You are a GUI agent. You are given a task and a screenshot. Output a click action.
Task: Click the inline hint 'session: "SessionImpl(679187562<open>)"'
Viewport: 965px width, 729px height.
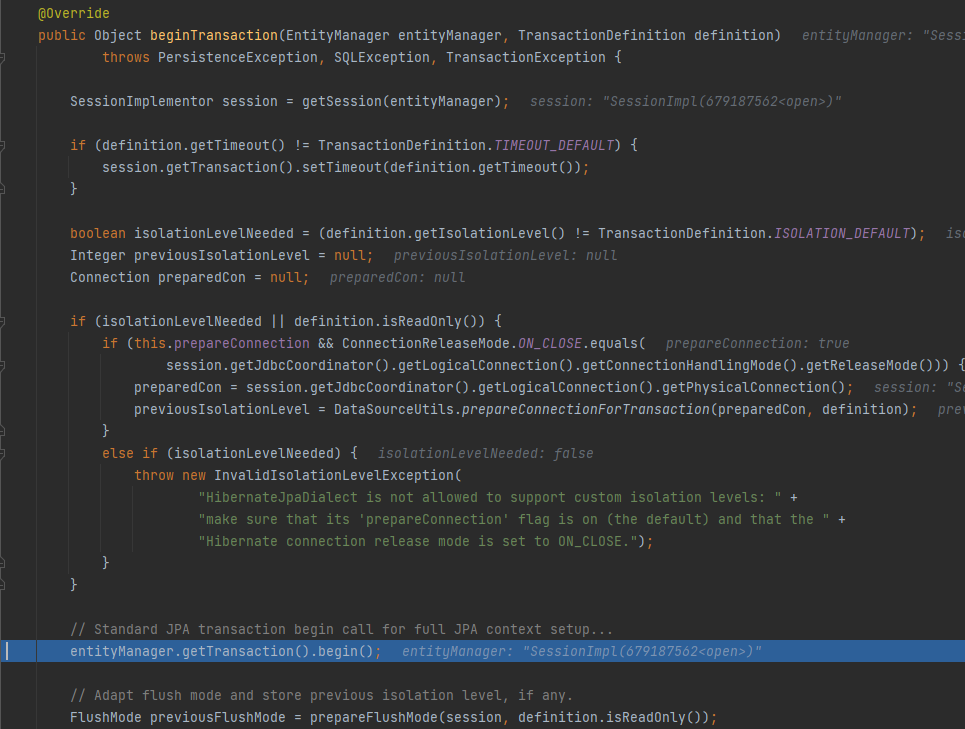[x=686, y=102]
